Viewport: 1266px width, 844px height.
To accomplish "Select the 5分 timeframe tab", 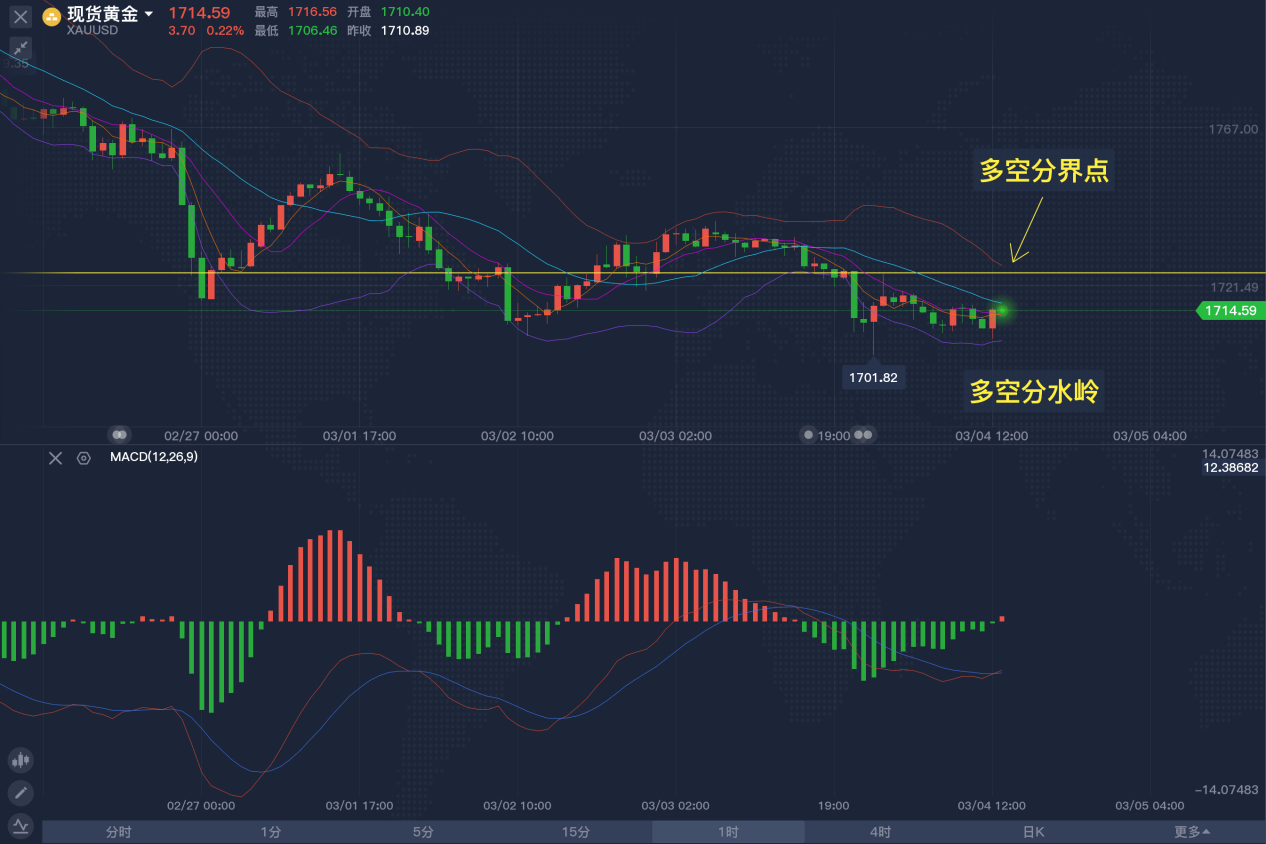I will (423, 832).
